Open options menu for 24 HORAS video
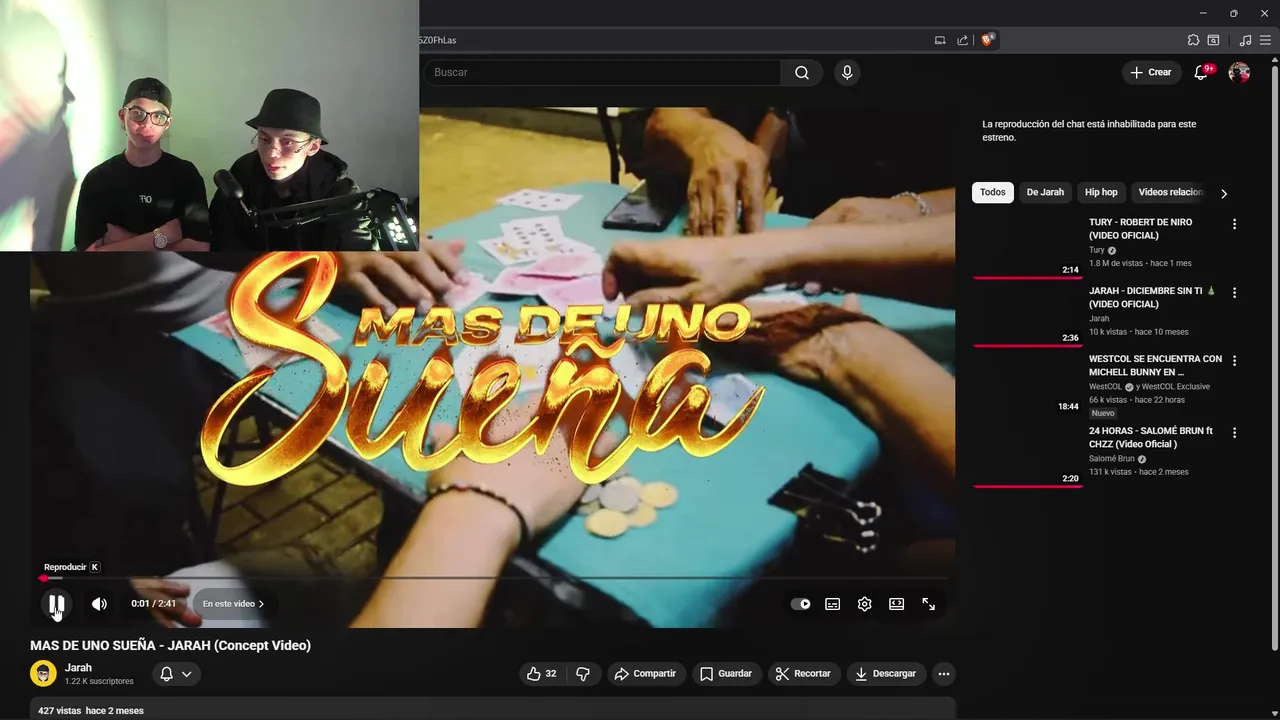The height and width of the screenshot is (720, 1280). [x=1234, y=432]
